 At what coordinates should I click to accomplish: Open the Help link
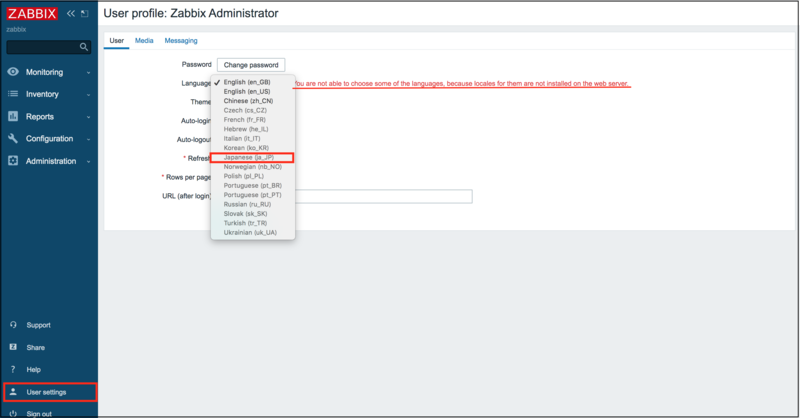tap(34, 370)
